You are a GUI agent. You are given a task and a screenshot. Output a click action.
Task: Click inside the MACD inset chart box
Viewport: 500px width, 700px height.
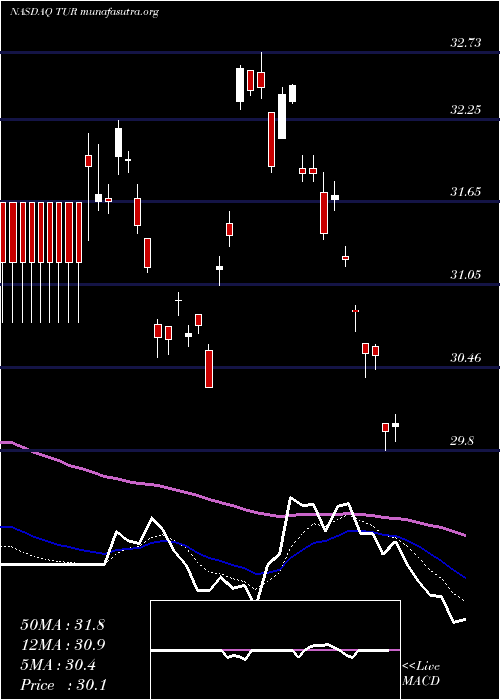(x=275, y=650)
